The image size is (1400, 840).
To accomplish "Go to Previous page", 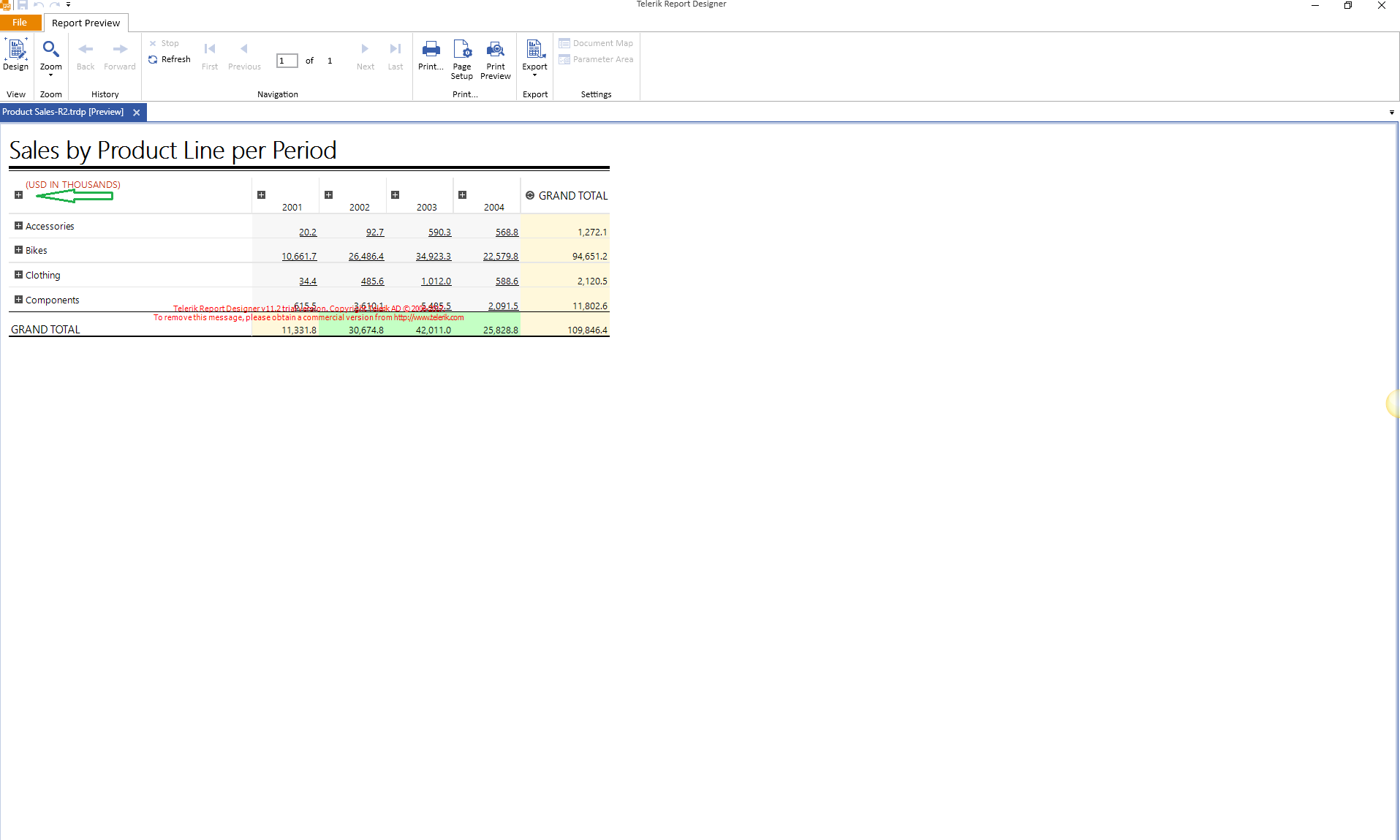I will point(244,56).
